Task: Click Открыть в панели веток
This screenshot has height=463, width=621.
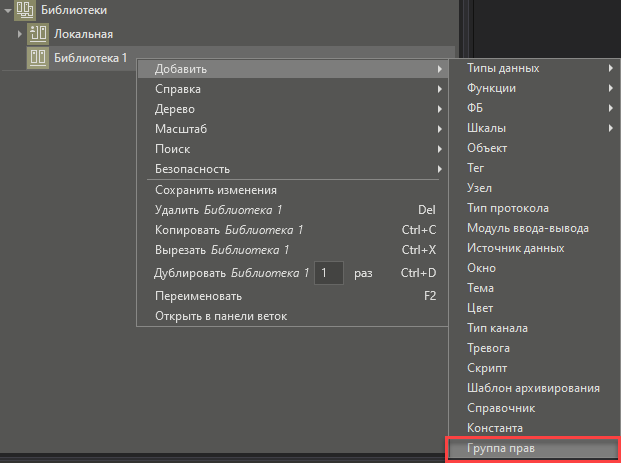Action: pos(220,316)
